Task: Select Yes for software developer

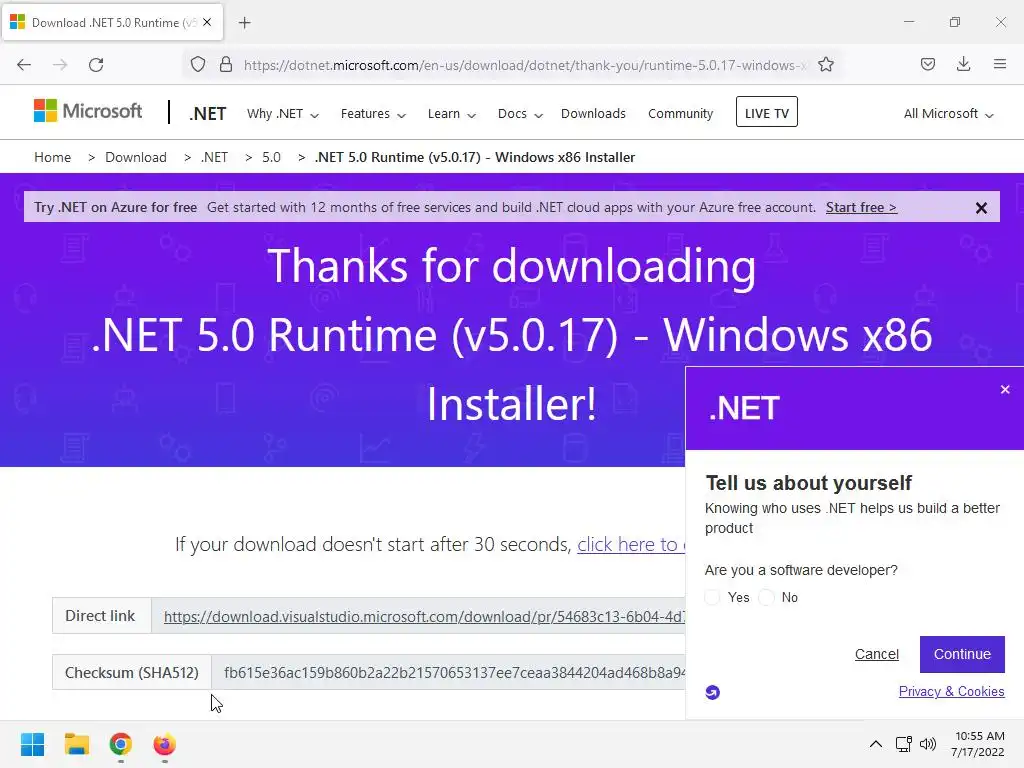Action: [712, 598]
